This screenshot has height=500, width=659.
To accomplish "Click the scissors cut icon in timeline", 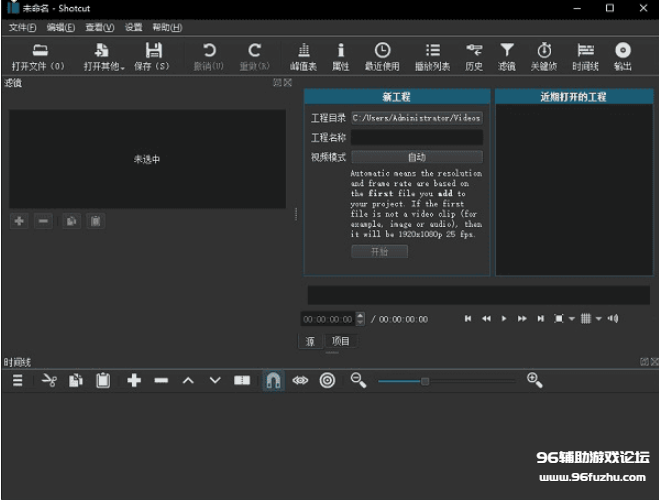I will click(x=49, y=380).
